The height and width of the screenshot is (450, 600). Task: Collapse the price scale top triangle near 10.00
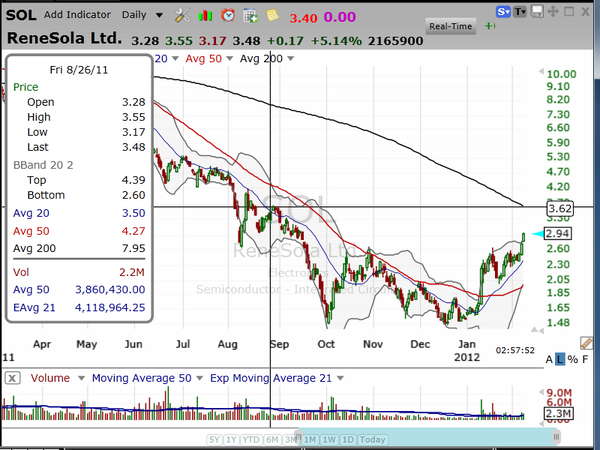(x=541, y=72)
